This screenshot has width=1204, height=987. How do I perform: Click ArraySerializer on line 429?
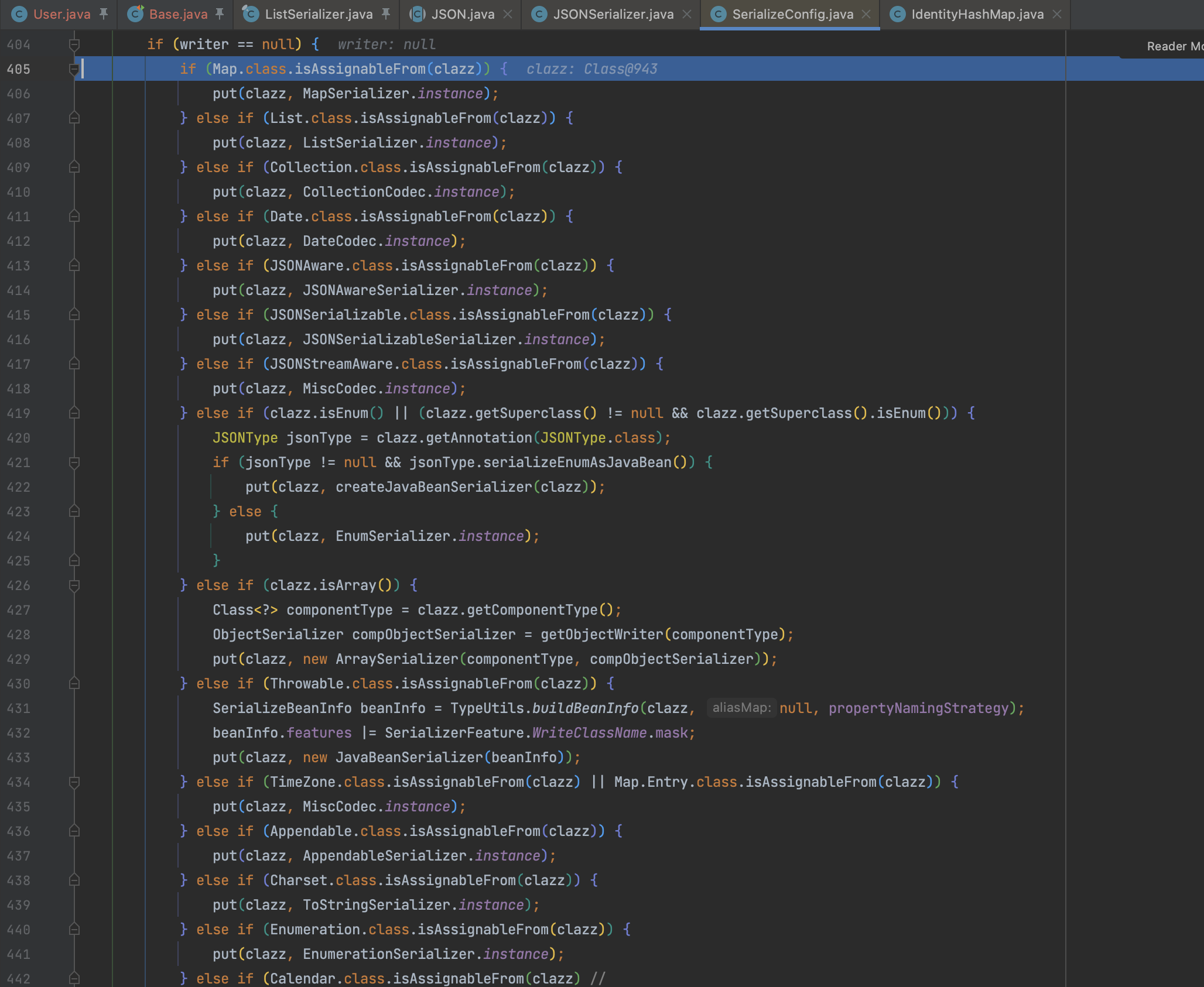(396, 659)
